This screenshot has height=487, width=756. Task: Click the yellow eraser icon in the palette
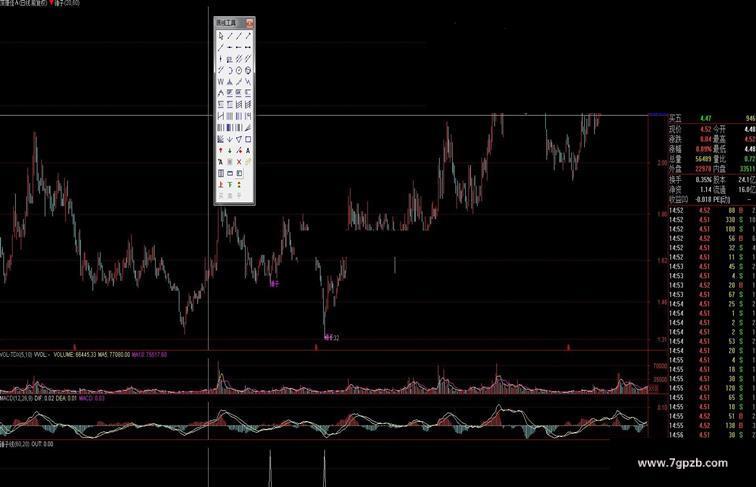coord(248,162)
